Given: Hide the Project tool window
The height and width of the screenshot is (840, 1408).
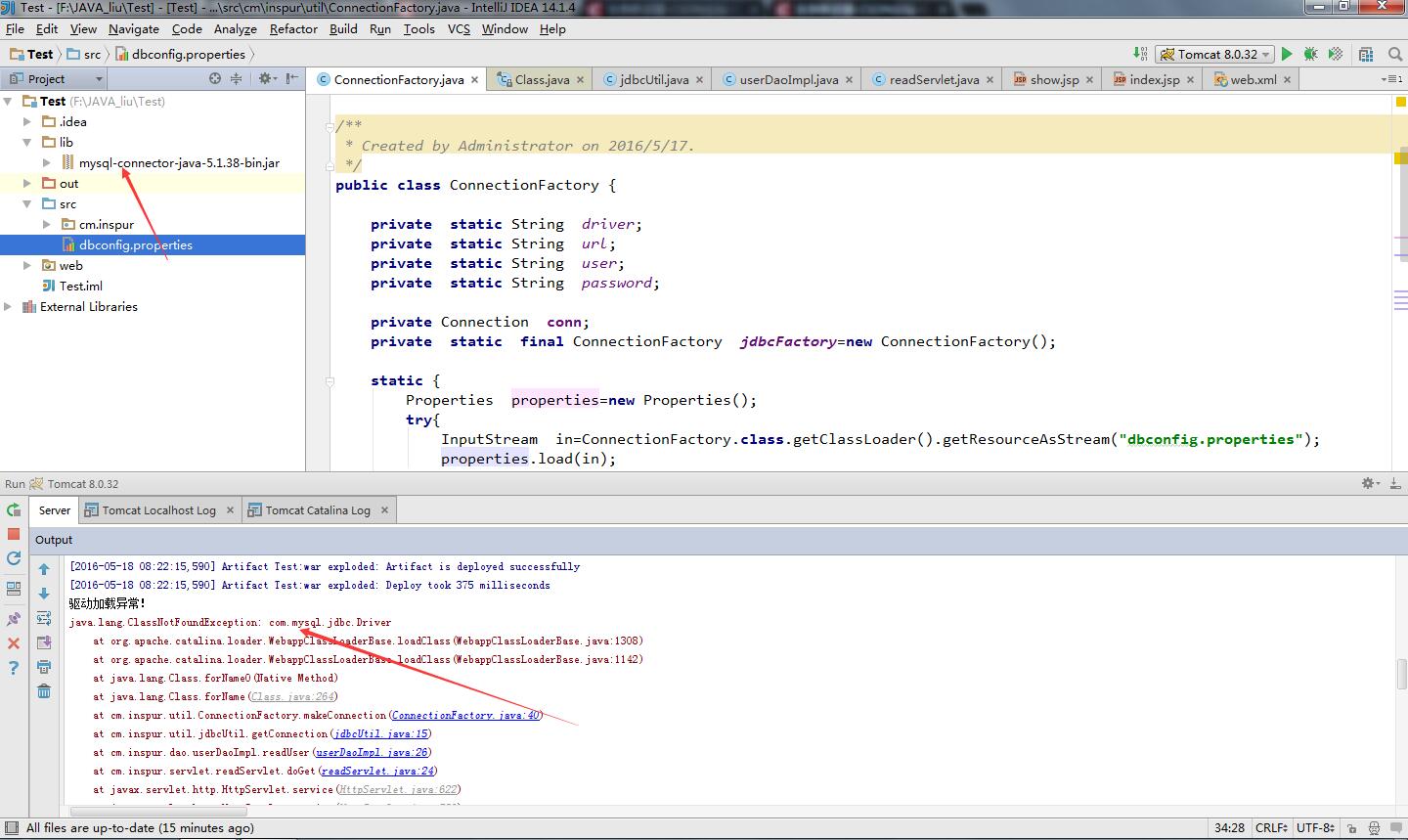Looking at the screenshot, I should 292,78.
